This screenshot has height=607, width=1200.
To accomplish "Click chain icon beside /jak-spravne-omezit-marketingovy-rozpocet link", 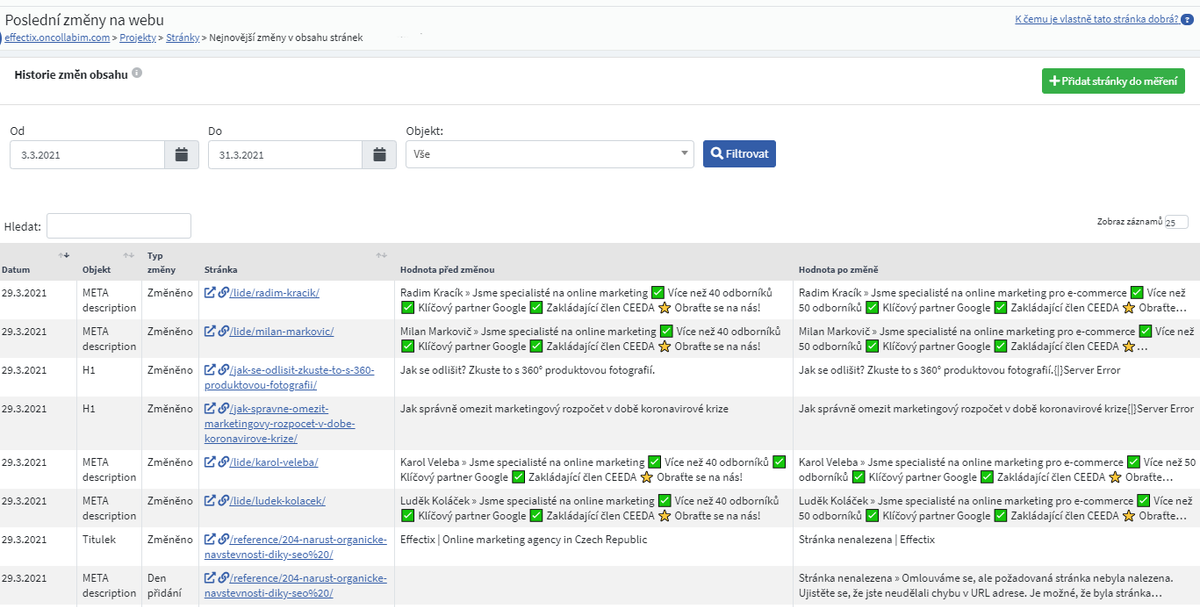I will (224, 409).
